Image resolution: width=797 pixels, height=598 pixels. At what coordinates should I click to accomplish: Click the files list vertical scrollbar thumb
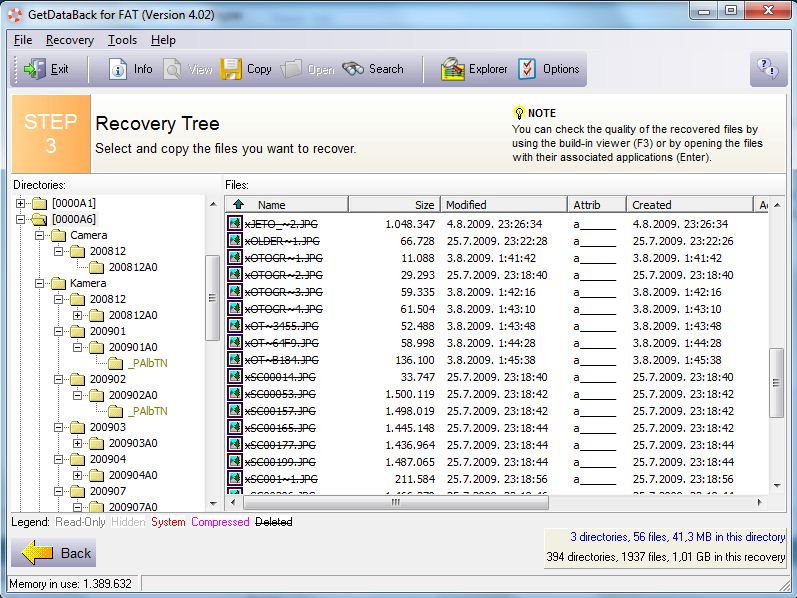[x=776, y=383]
